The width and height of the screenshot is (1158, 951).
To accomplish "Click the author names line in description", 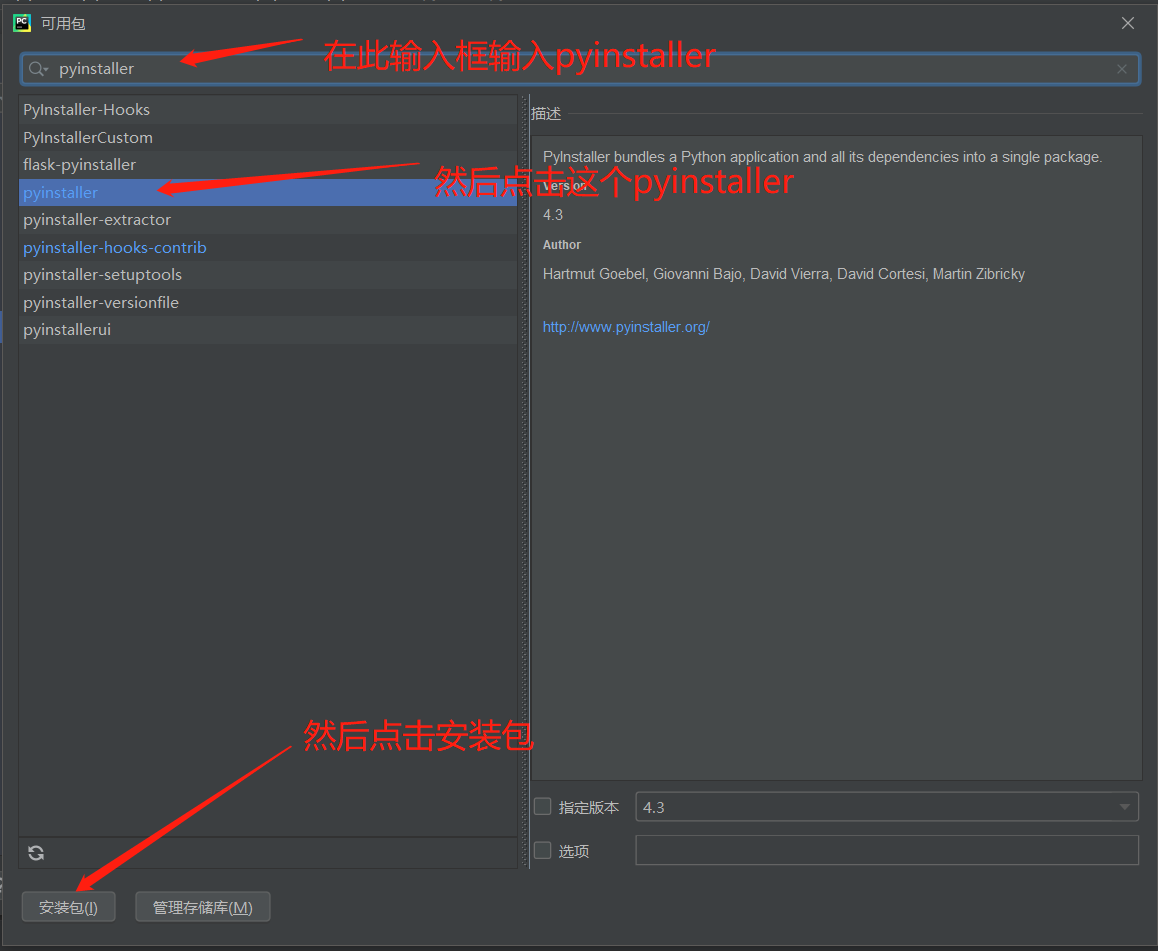I will coord(784,274).
